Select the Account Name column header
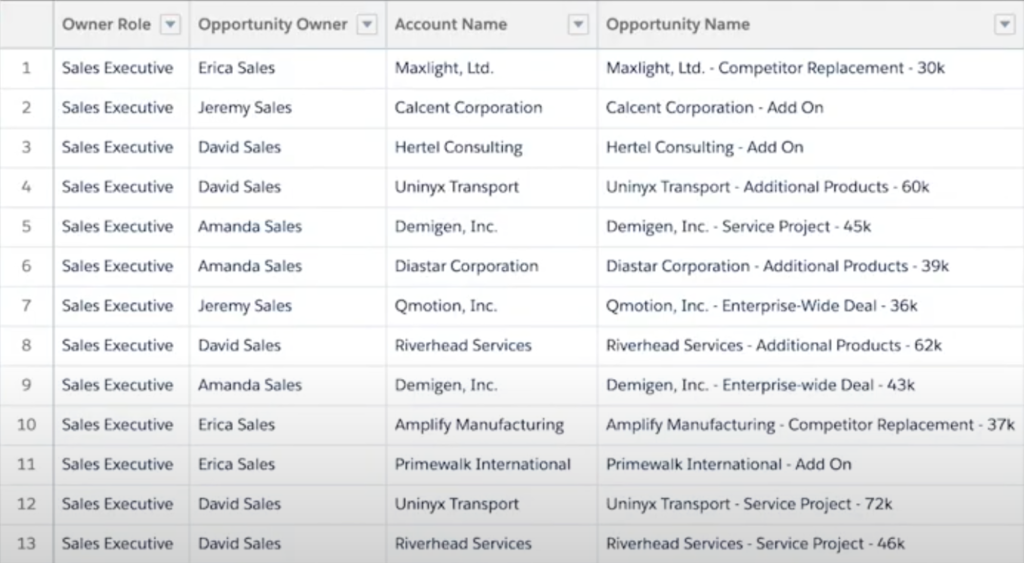Viewport: 1024px width, 563px height. [451, 25]
